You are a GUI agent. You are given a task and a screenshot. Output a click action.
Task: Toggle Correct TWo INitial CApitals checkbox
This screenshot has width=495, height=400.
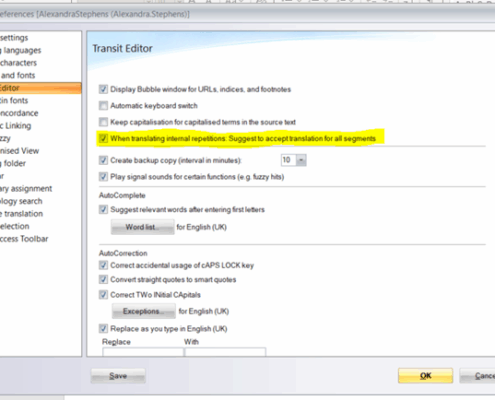pos(103,295)
